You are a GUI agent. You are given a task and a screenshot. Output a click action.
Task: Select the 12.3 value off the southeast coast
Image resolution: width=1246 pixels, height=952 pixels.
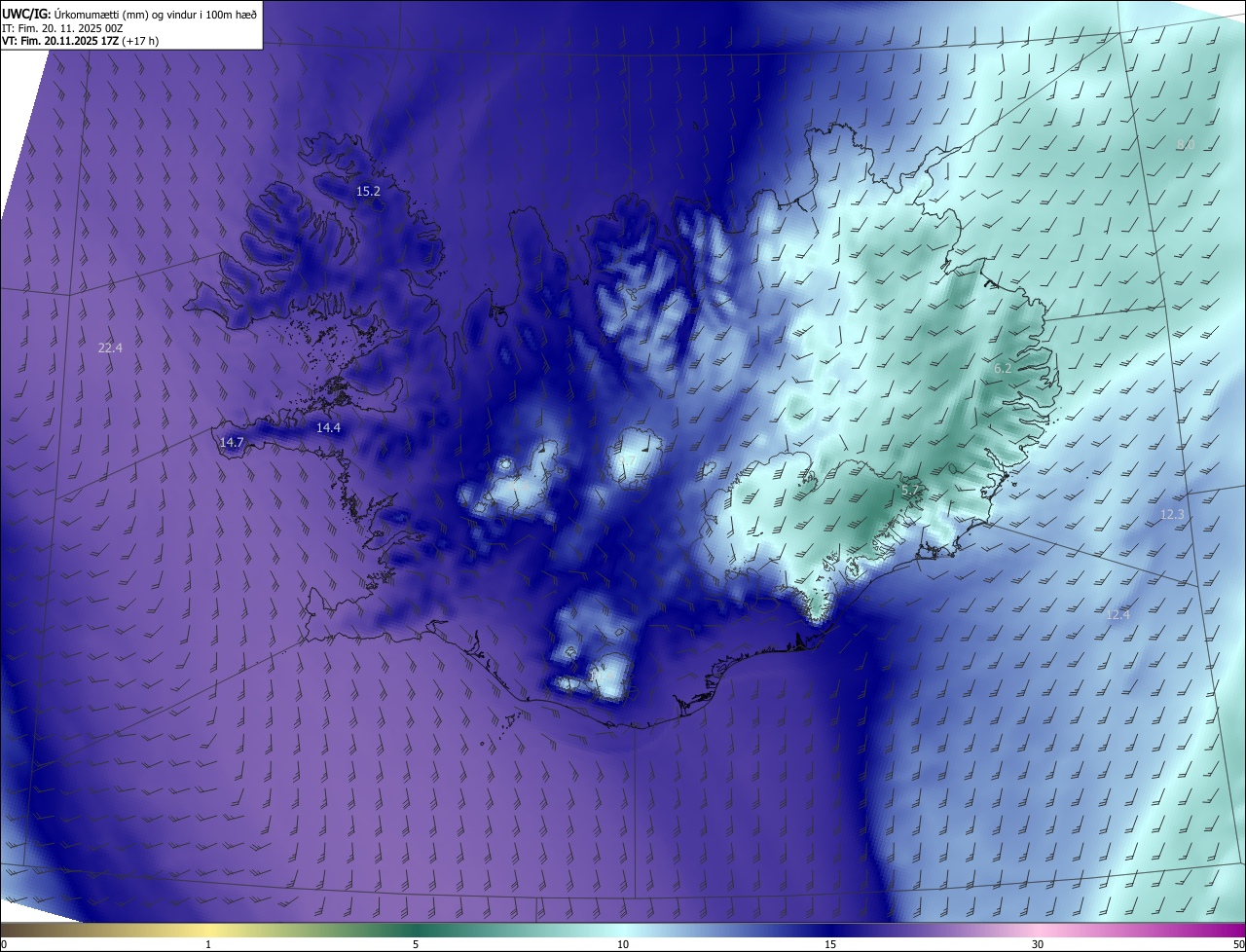tap(1173, 514)
